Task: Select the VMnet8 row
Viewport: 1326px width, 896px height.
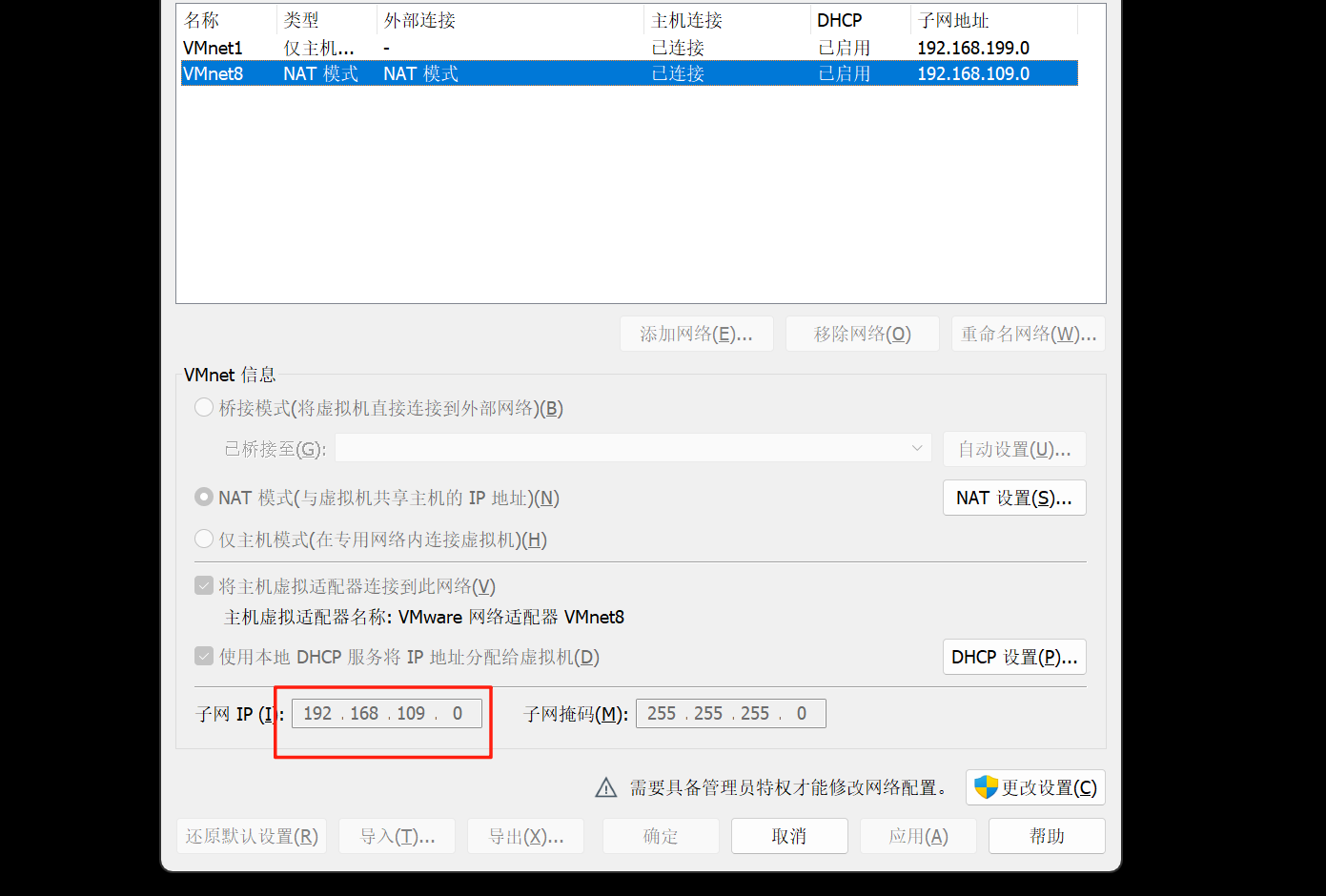Action: 629,73
